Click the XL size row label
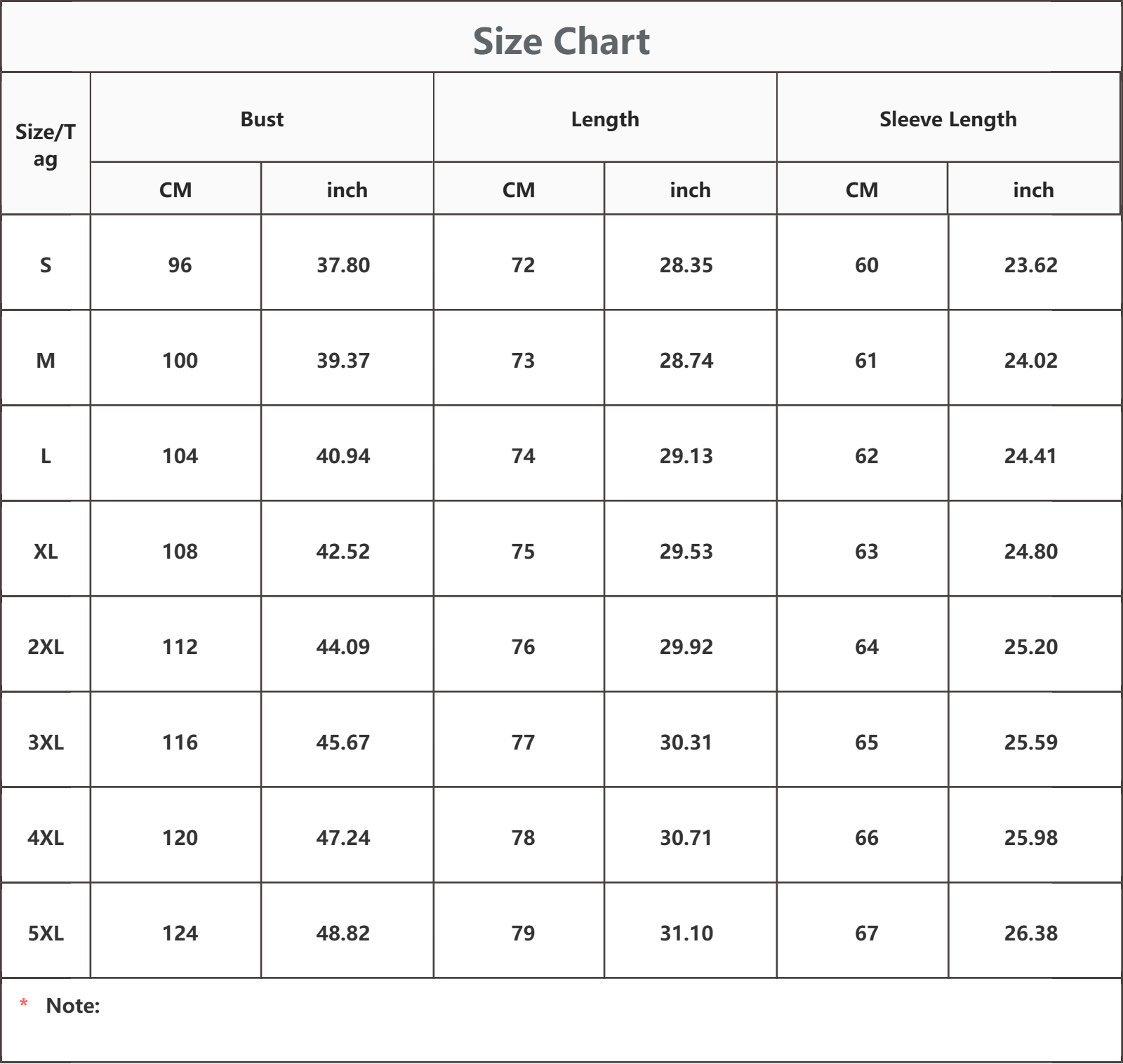The height and width of the screenshot is (1064, 1123). 46,551
